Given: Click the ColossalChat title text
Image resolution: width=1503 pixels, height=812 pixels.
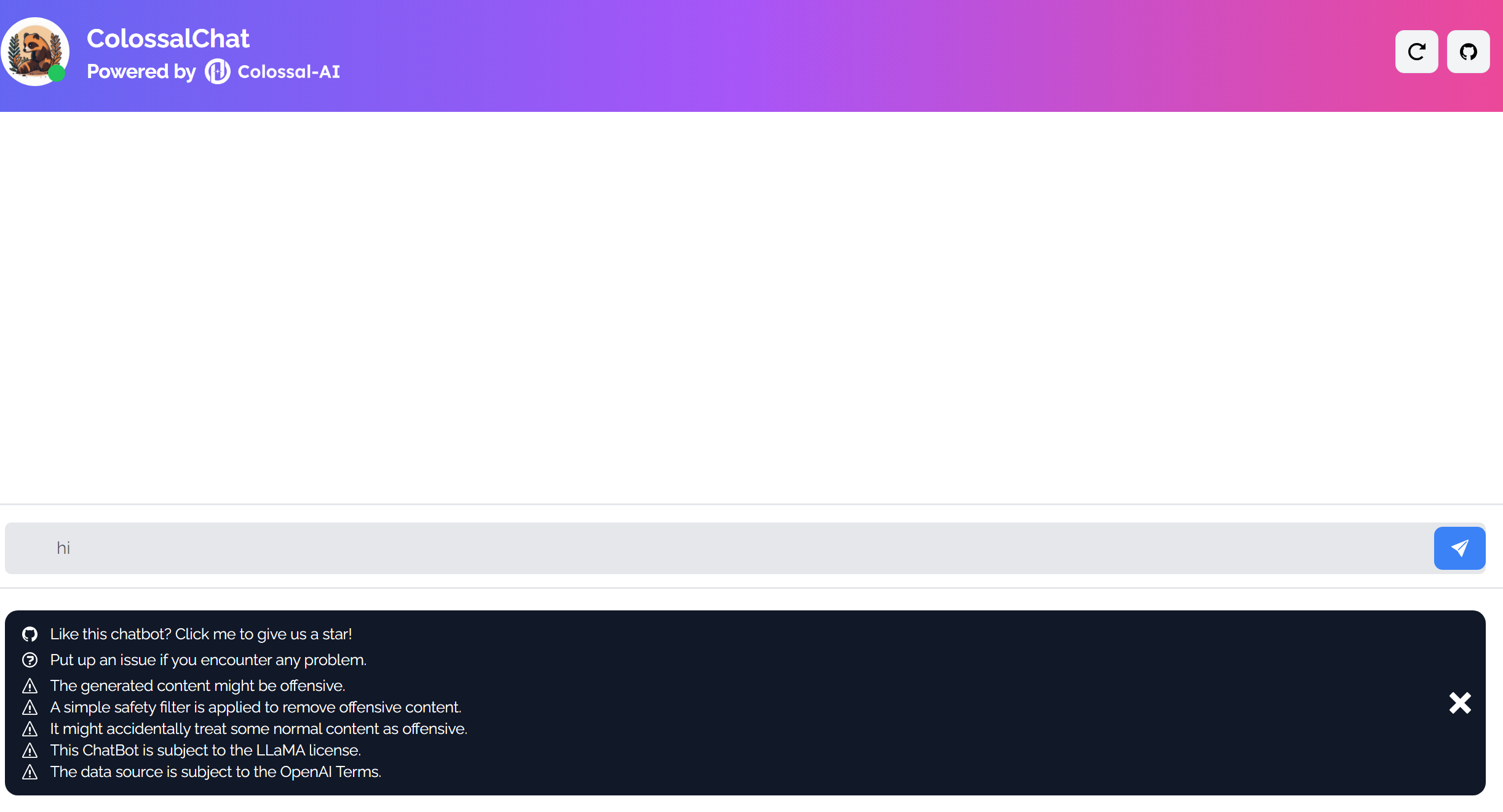Looking at the screenshot, I should pyautogui.click(x=168, y=38).
